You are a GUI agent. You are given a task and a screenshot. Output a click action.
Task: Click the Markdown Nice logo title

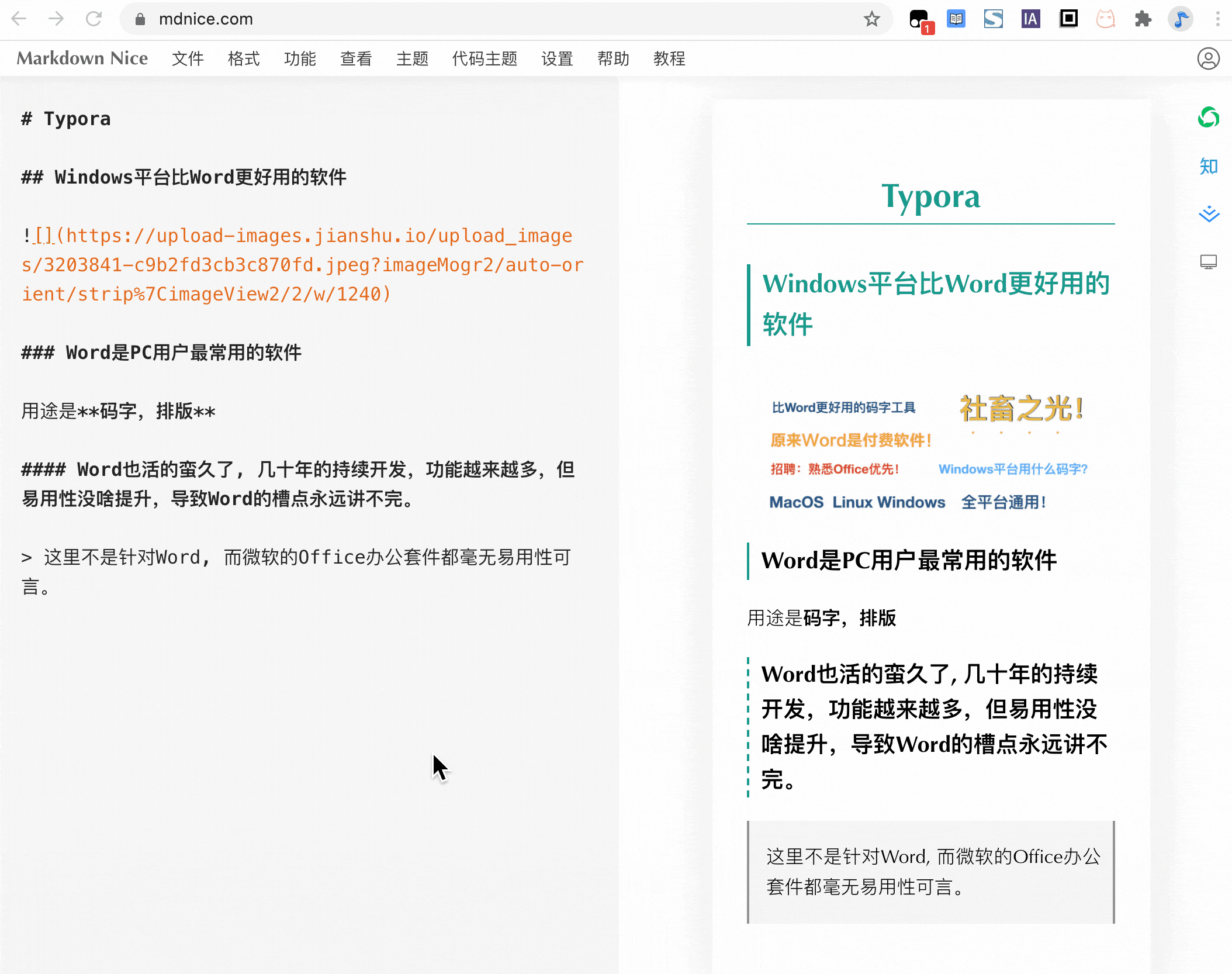pos(82,58)
